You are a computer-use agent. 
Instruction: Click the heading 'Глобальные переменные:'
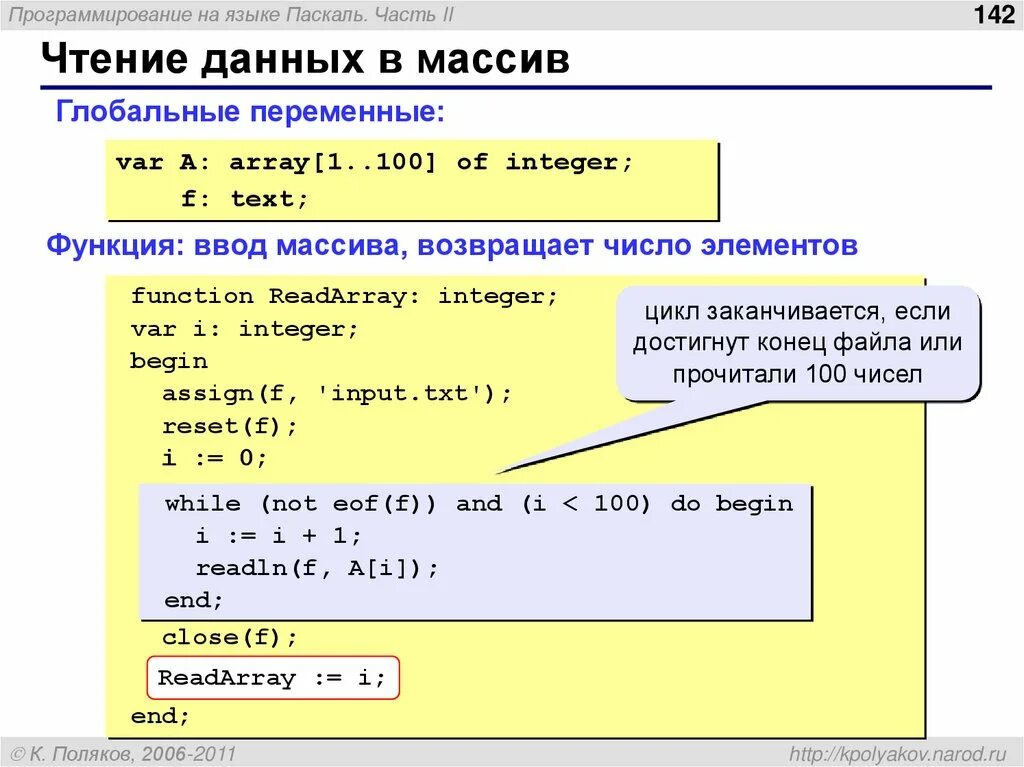250,111
